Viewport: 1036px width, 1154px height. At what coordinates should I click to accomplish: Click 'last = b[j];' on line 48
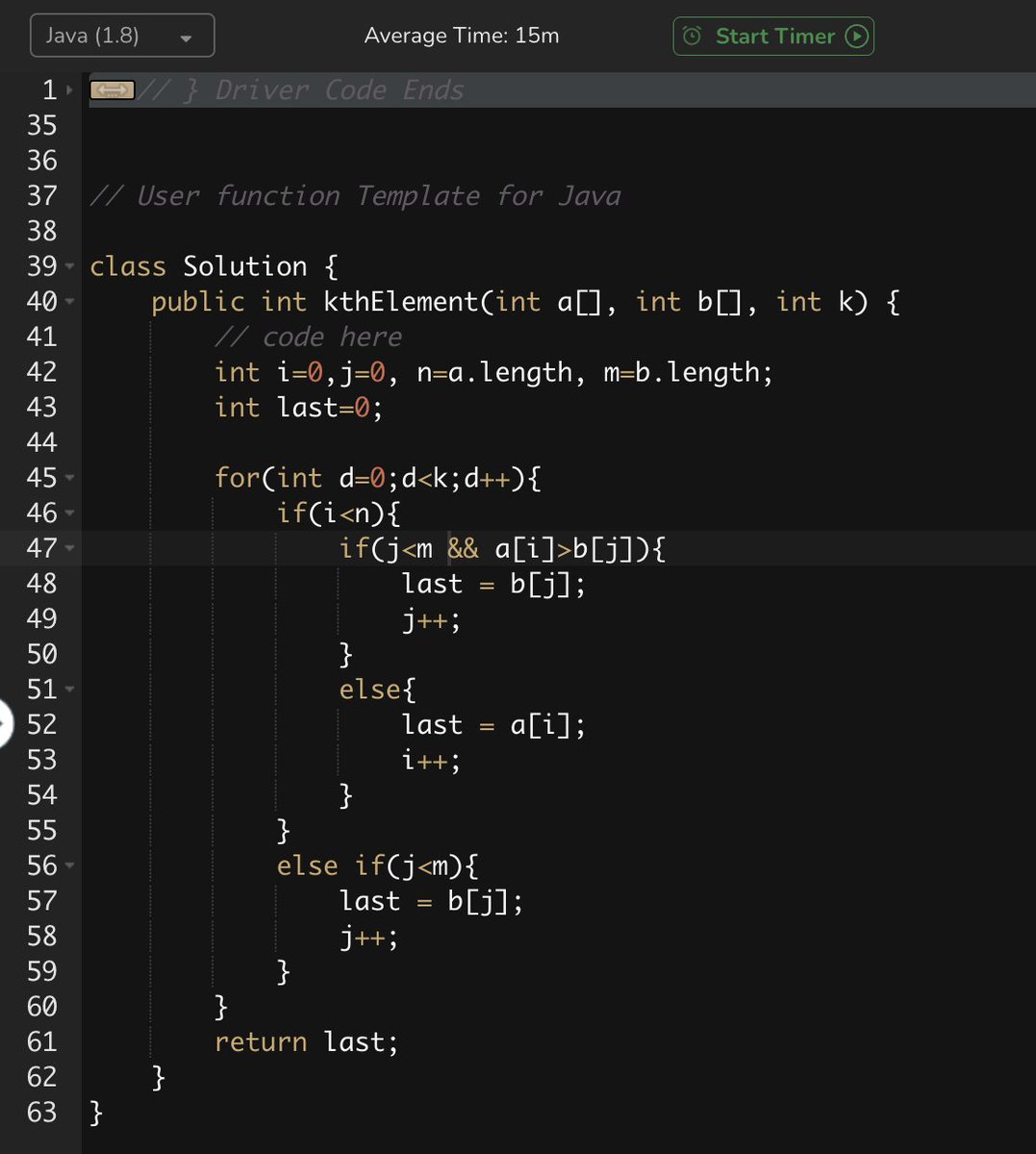(493, 584)
